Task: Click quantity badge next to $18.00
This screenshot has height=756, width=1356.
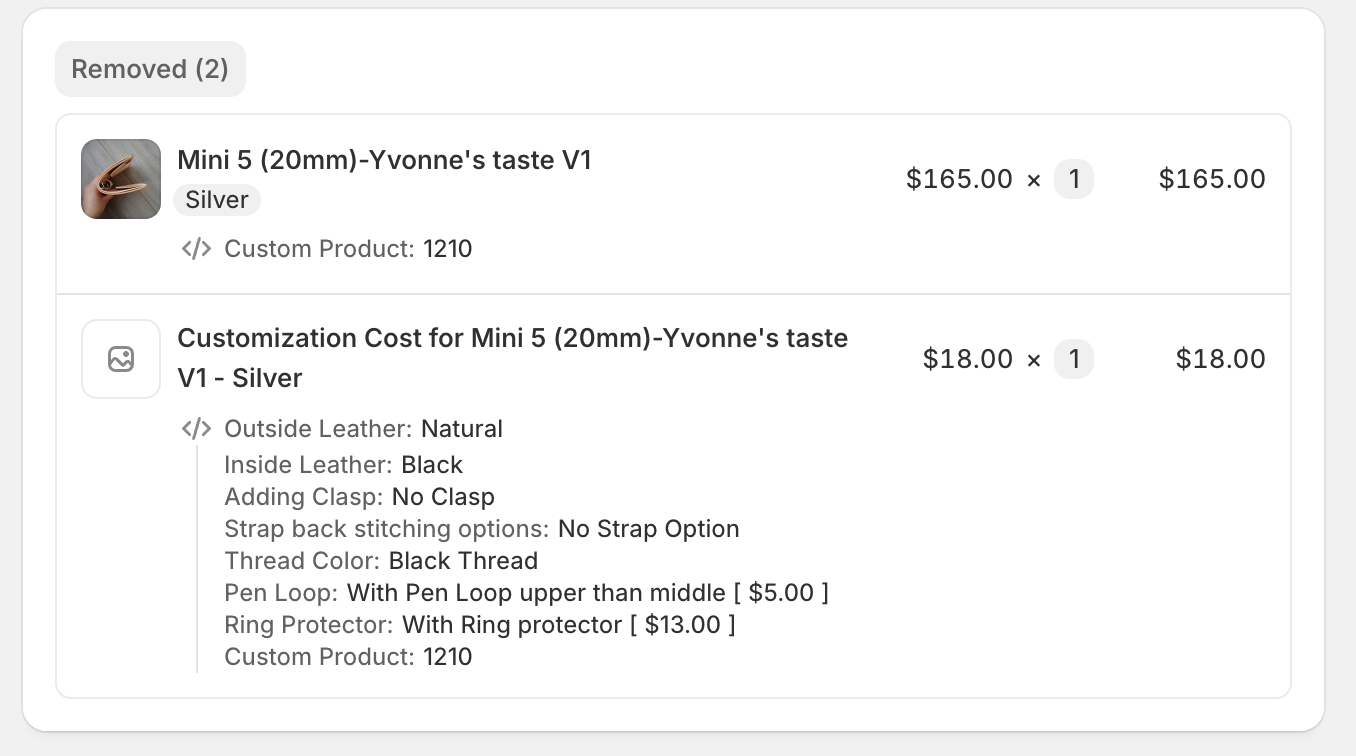Action: 1074,359
